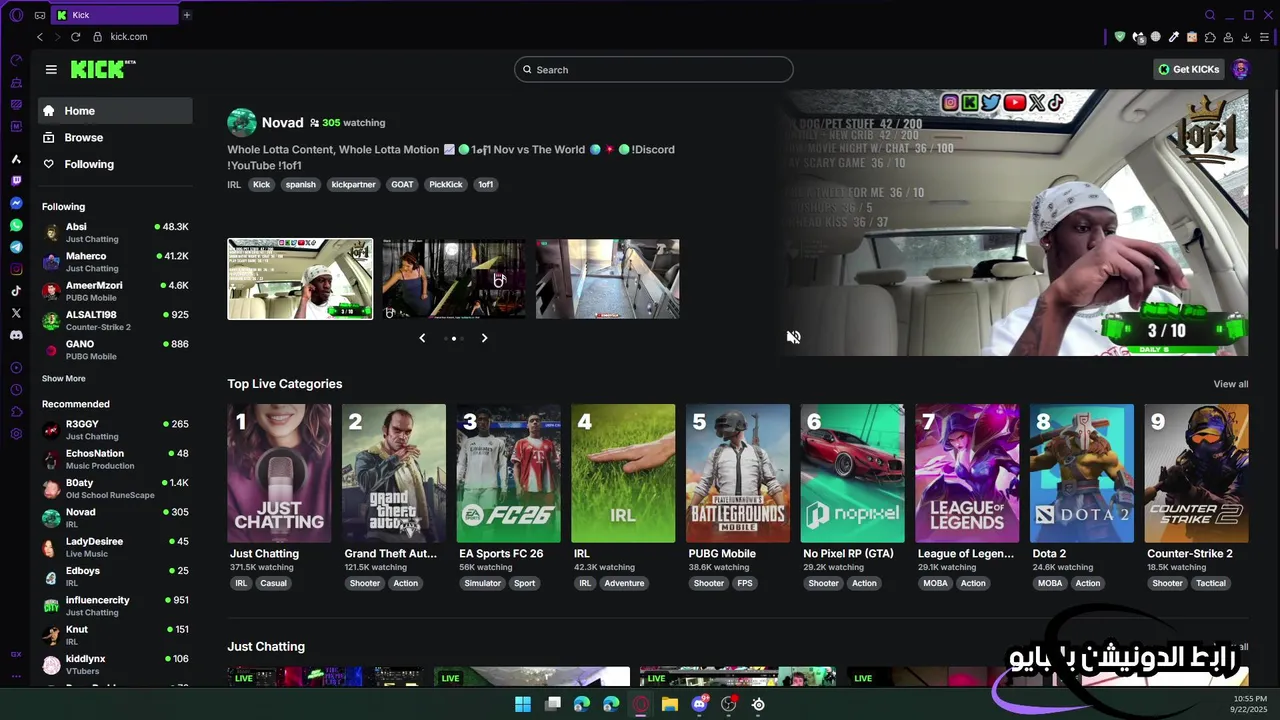Viewport: 1280px width, 720px height.
Task: Click the Opera tab search magnifier
Action: [x=1210, y=15]
